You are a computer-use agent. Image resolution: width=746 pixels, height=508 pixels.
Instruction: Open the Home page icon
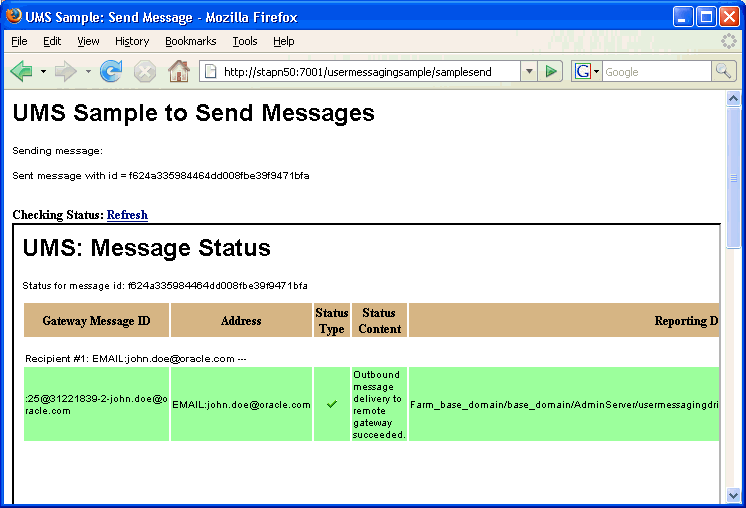point(179,71)
